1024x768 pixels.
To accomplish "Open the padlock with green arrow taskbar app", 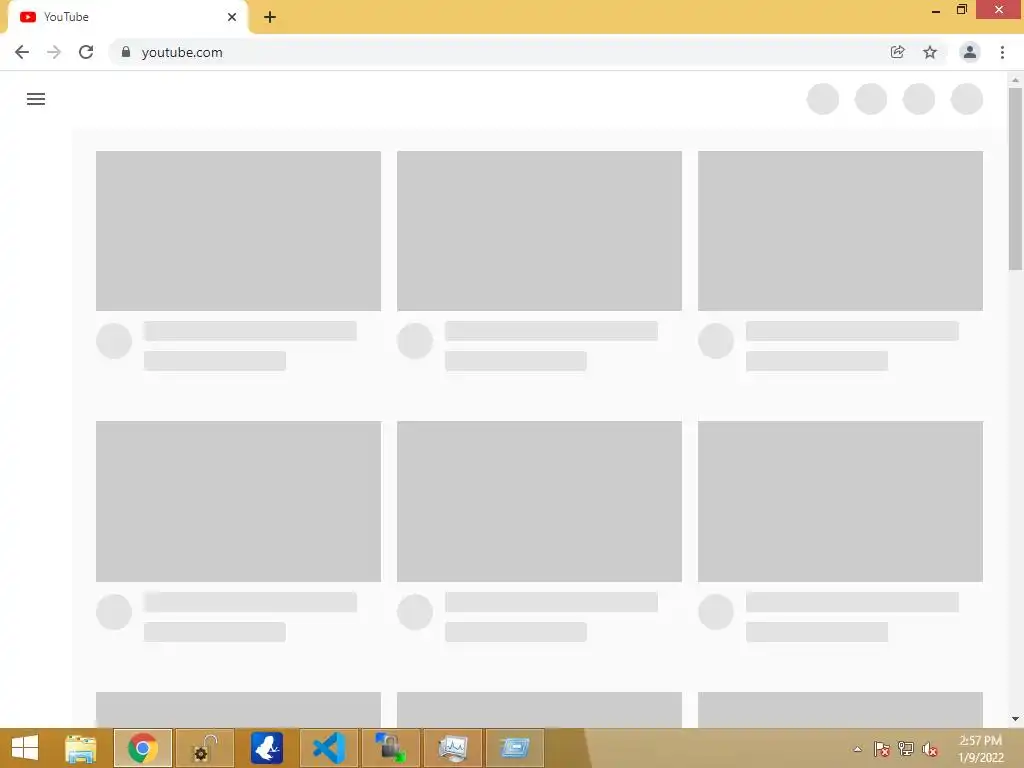I will click(x=391, y=748).
